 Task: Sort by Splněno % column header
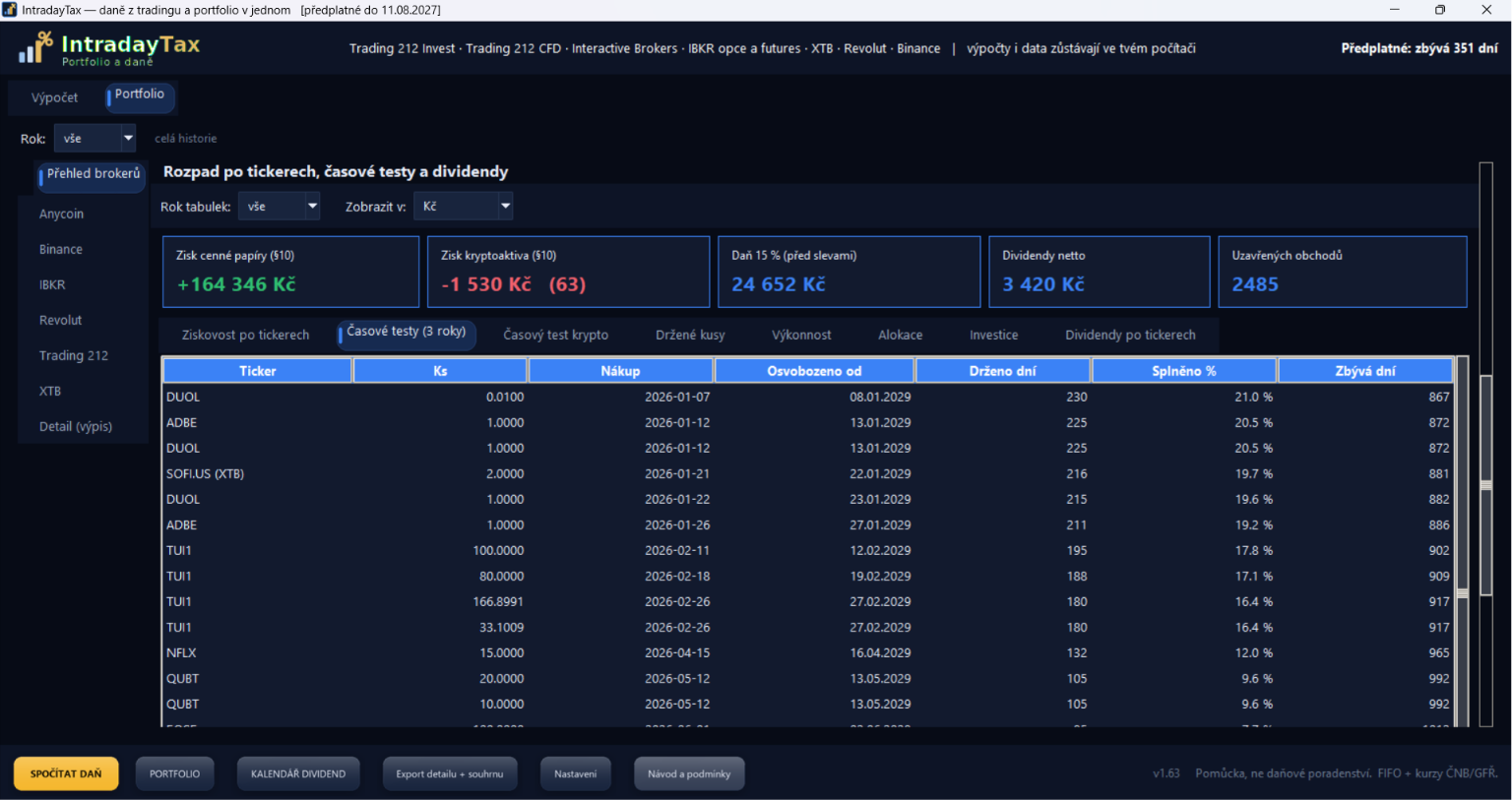coord(1183,371)
